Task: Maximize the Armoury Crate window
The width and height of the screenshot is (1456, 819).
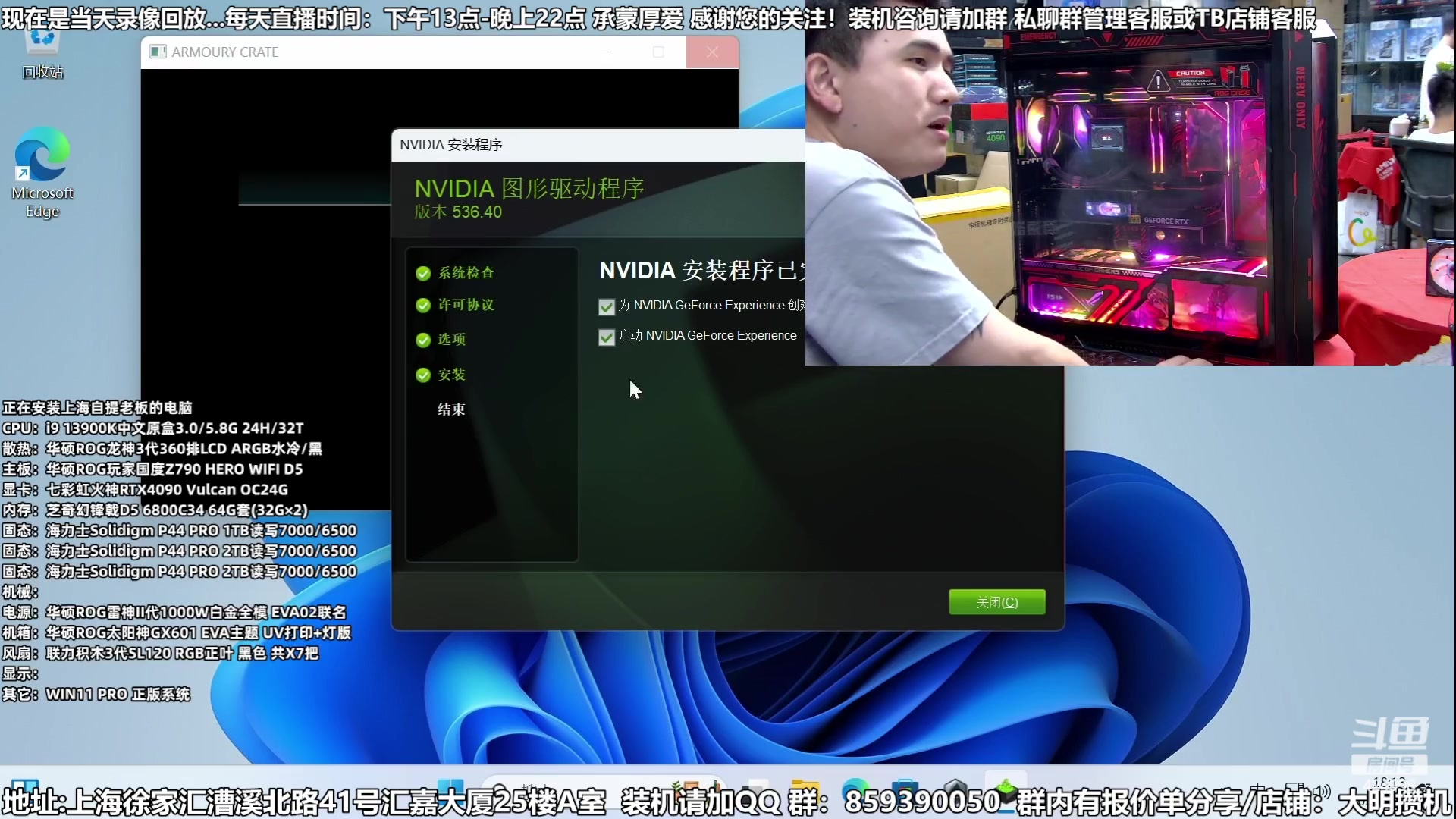Action: 658,52
